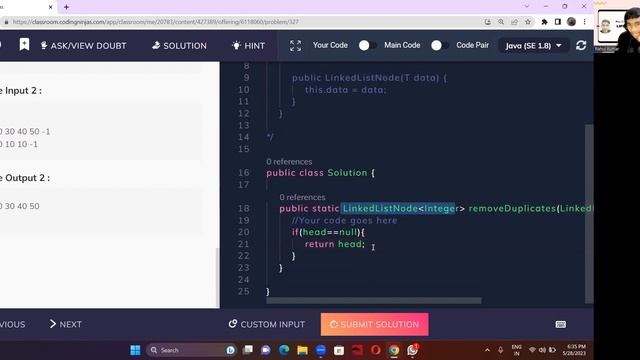Close the current browser tab
This screenshot has width=640, height=360.
[x=51, y=7]
